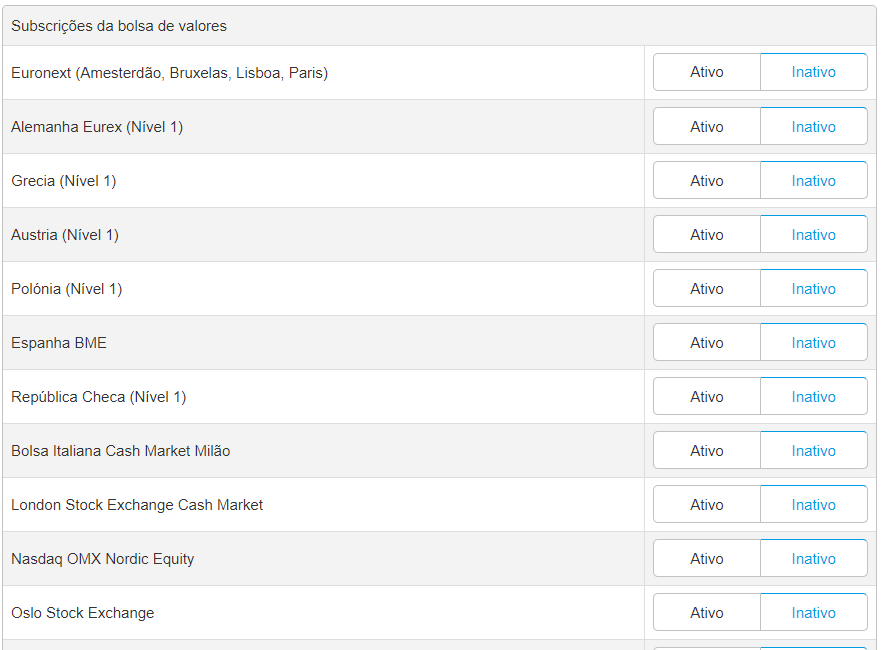Activate Alemanha Eurex (Nível 1) subscription
The image size is (889, 650).
click(x=707, y=126)
